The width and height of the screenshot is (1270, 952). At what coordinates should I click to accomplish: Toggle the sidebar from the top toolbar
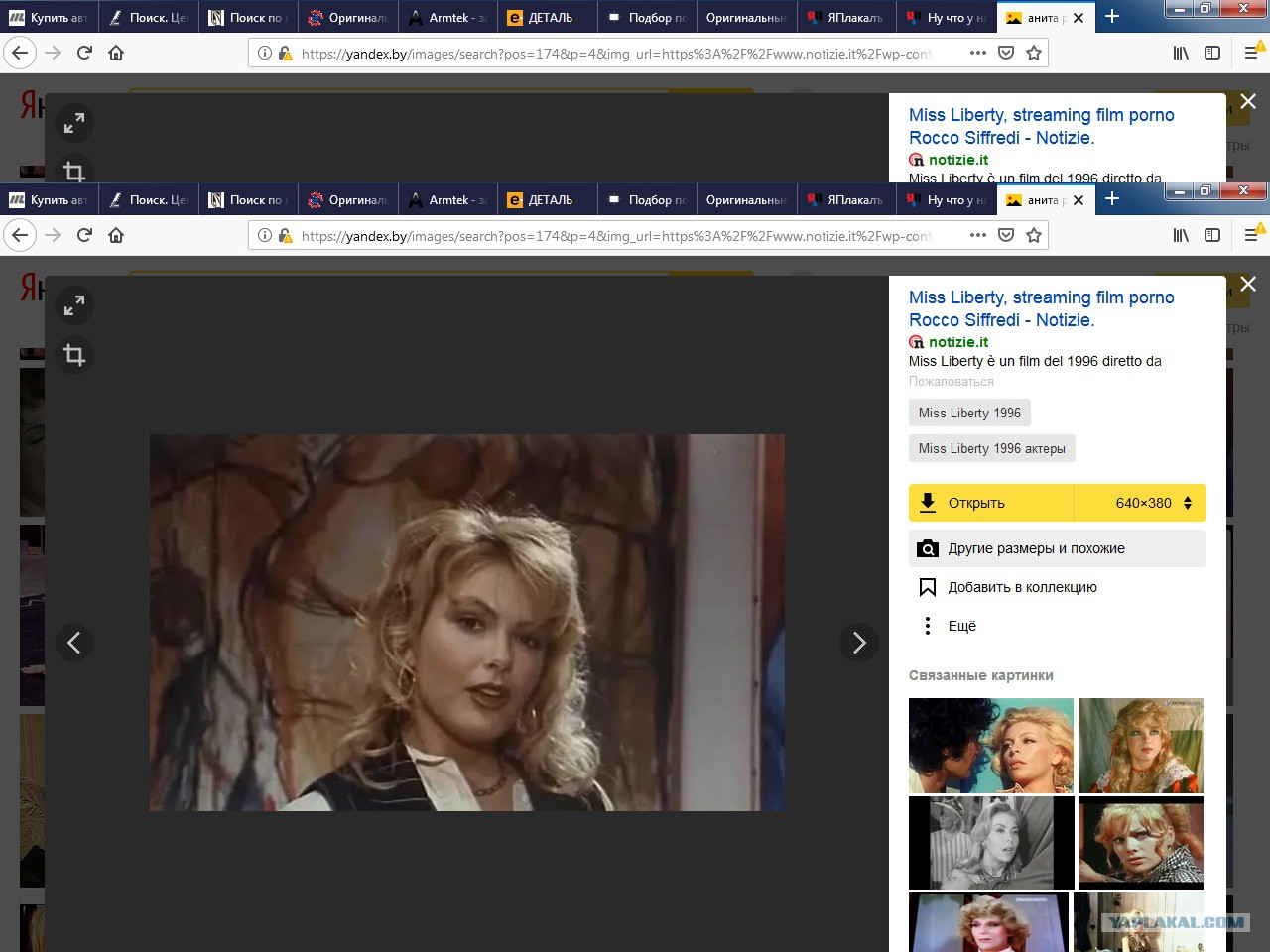coord(1212,53)
